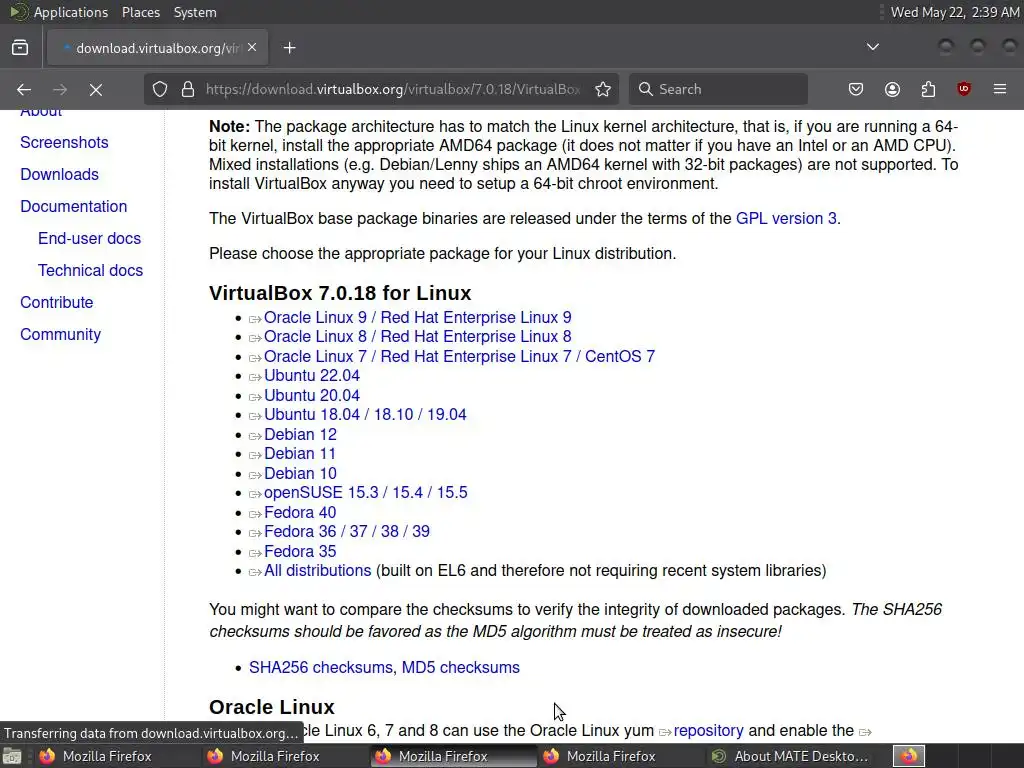Click the Oracle Linux heading
1024x768 pixels.
click(x=272, y=707)
